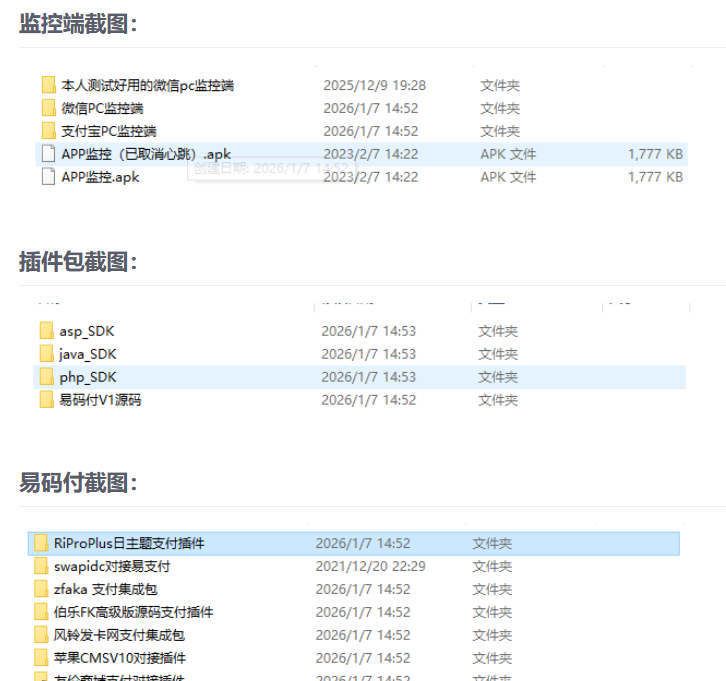This screenshot has height=681, width=726.
Task: Click file icon of APP监控.apk
Action: point(49,177)
